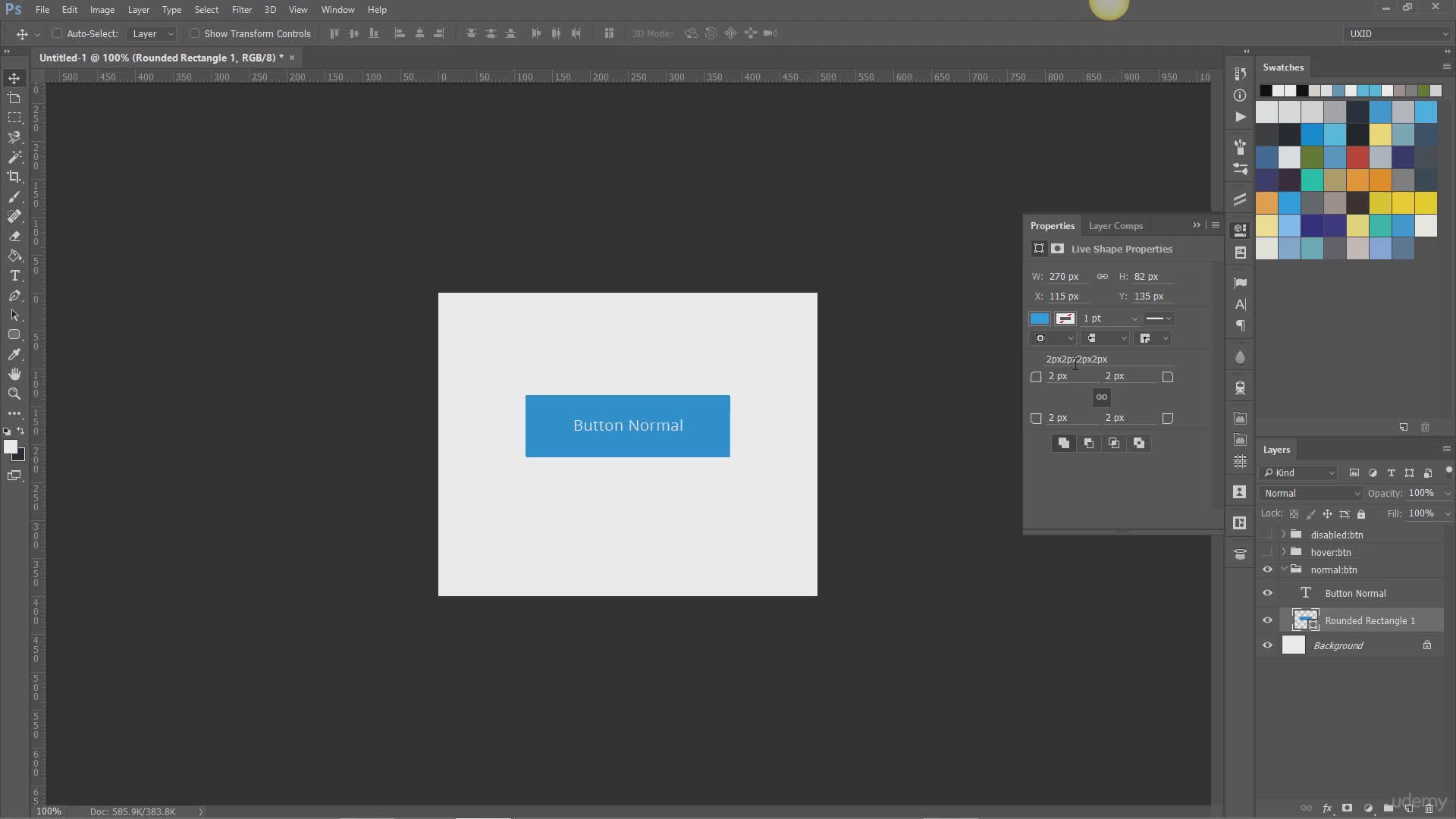Expand the hover:btn layer group
1456x819 pixels.
click(x=1284, y=552)
